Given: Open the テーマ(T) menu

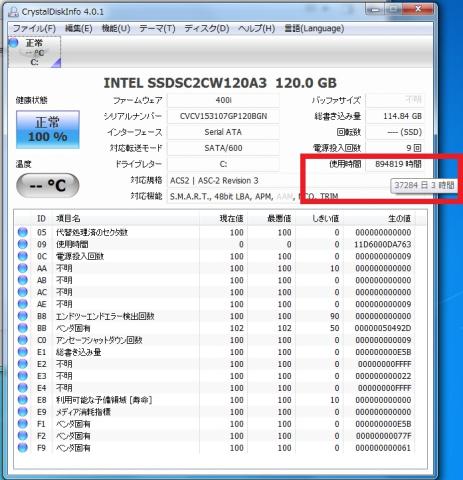Looking at the screenshot, I should pyautogui.click(x=157, y=29).
